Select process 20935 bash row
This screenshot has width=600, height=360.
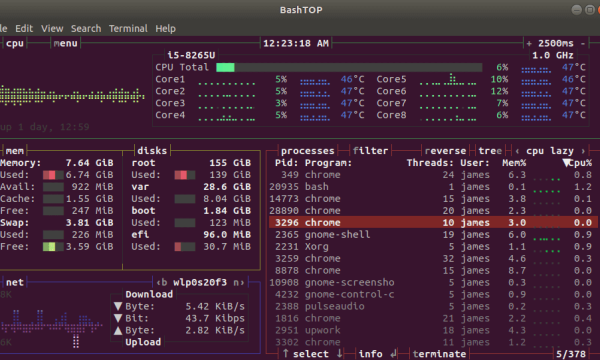(x=433, y=187)
